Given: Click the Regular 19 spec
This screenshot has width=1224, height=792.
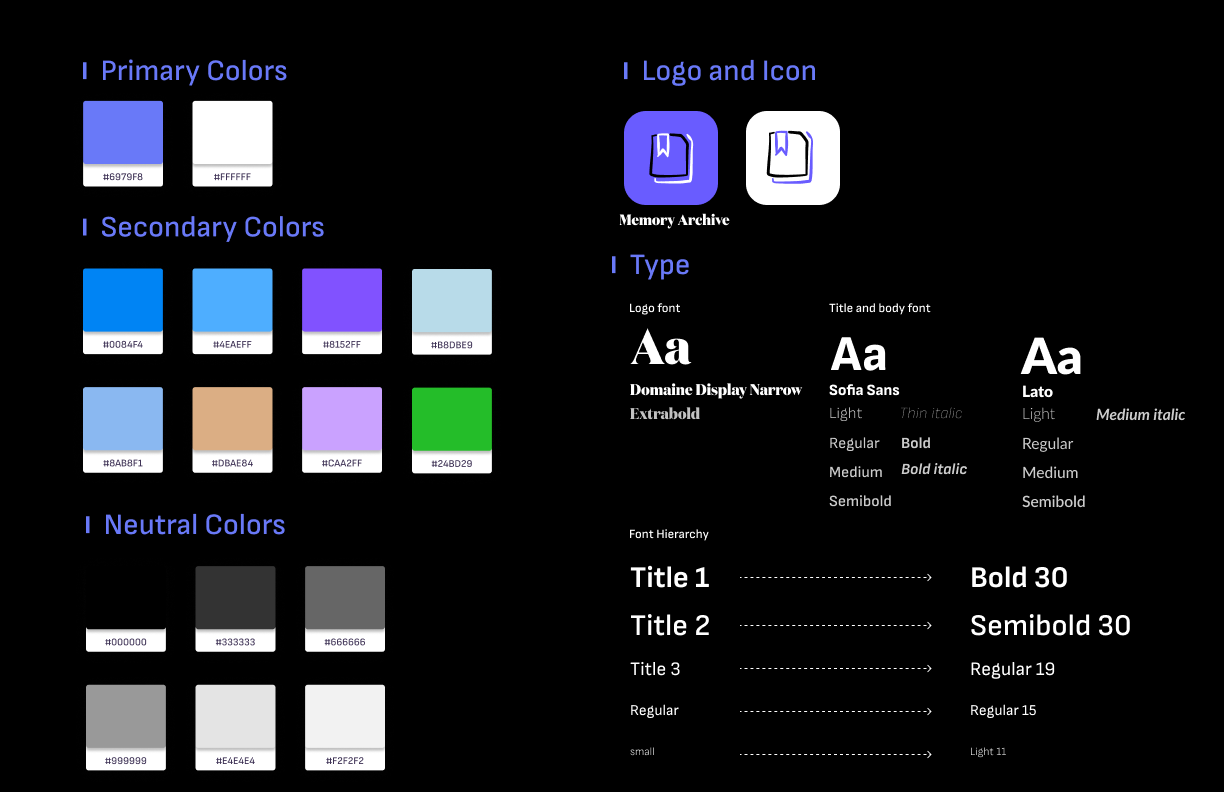Looking at the screenshot, I should tap(1012, 669).
